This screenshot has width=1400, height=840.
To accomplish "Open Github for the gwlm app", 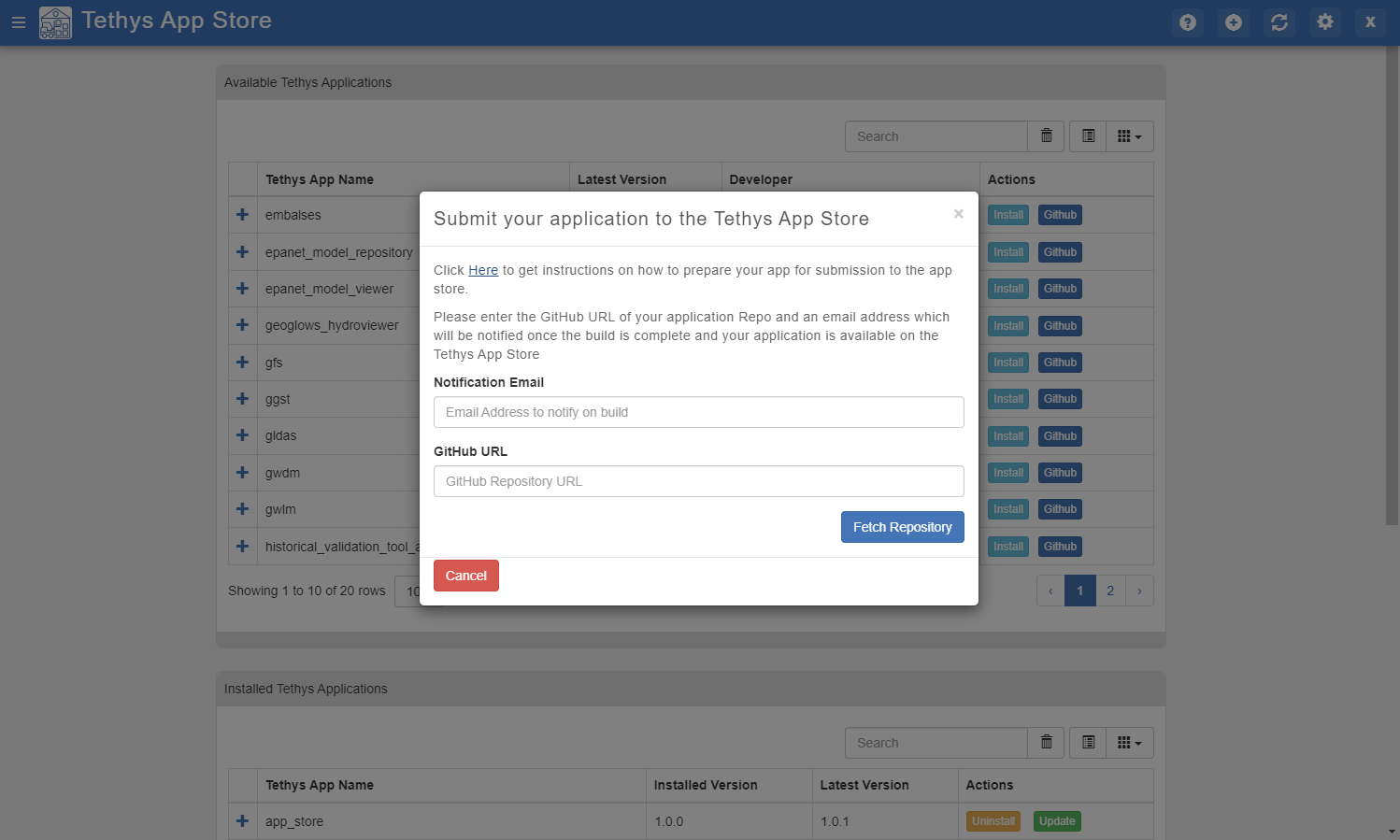I will 1060,509.
